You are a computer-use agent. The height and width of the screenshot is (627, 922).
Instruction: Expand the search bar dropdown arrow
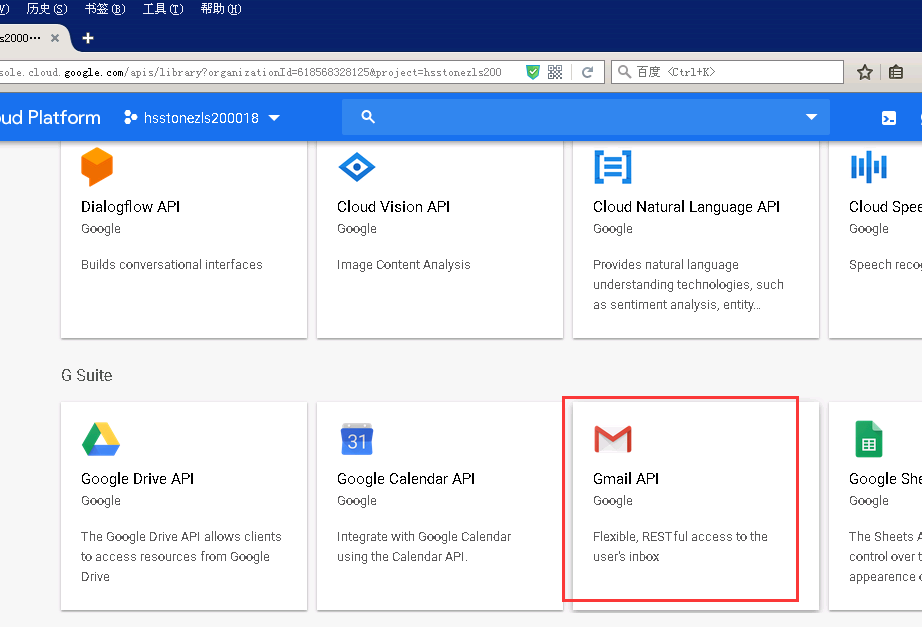coord(811,116)
